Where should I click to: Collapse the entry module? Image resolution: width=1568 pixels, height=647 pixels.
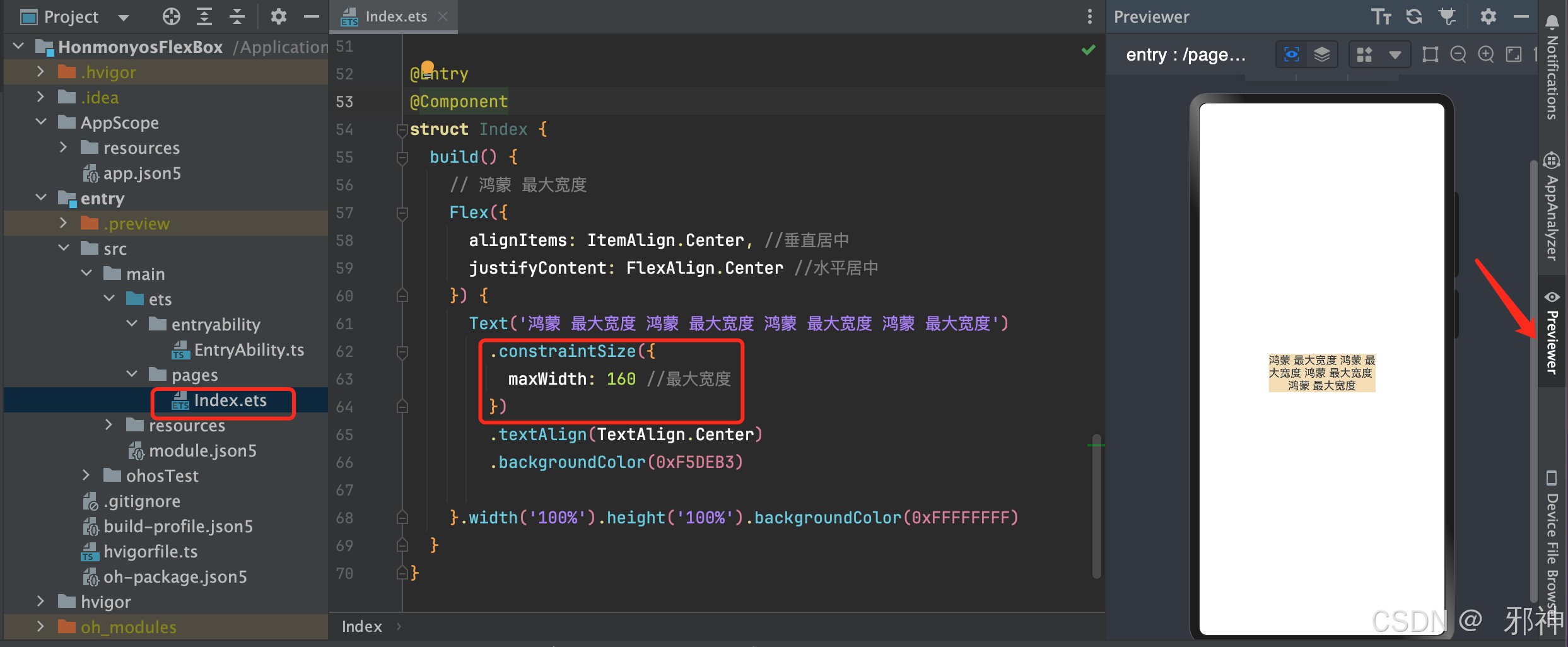pyautogui.click(x=41, y=198)
